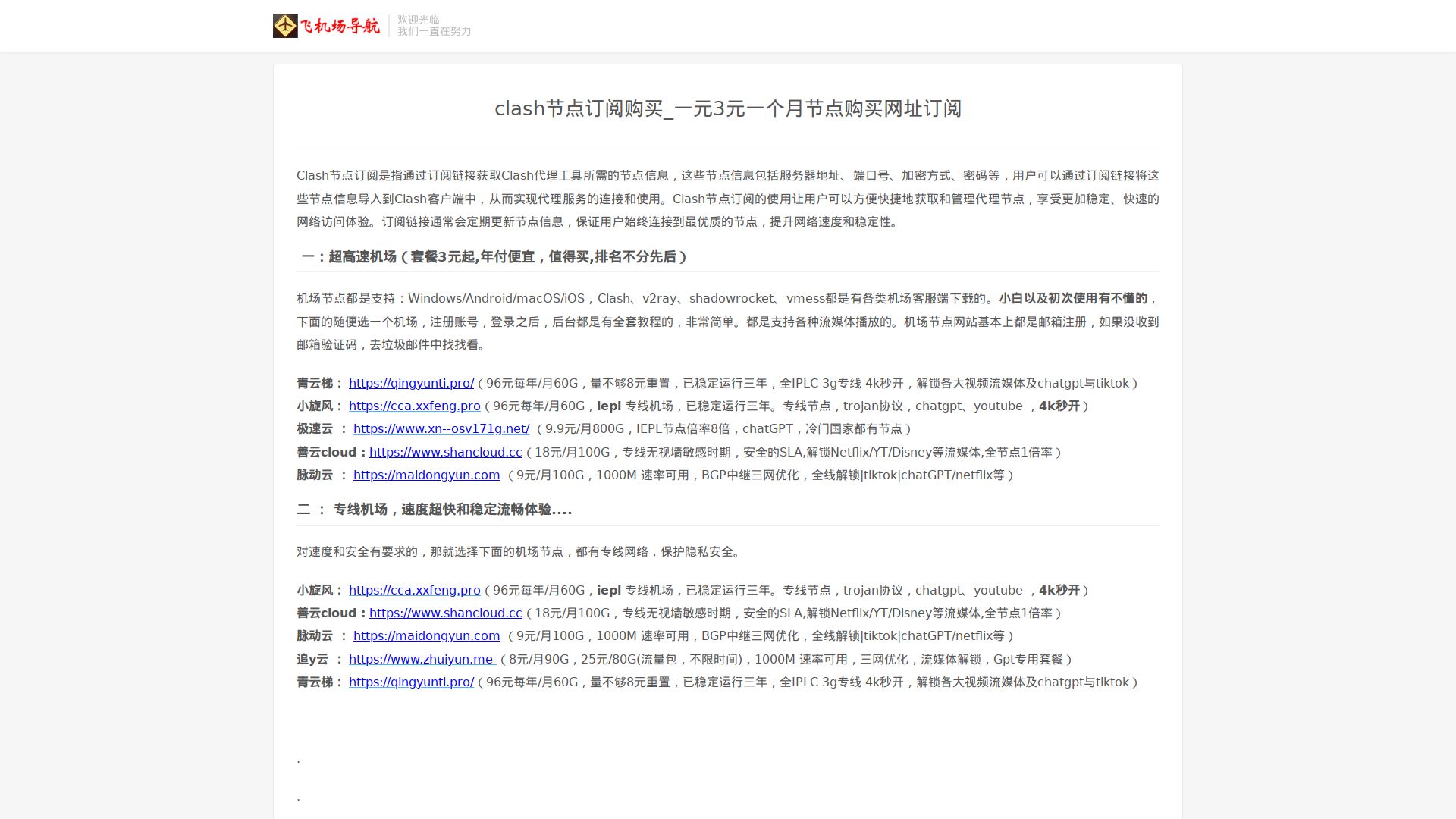
Task: Open the www.zhuiyun.me link for 追y云
Action: pos(421,660)
